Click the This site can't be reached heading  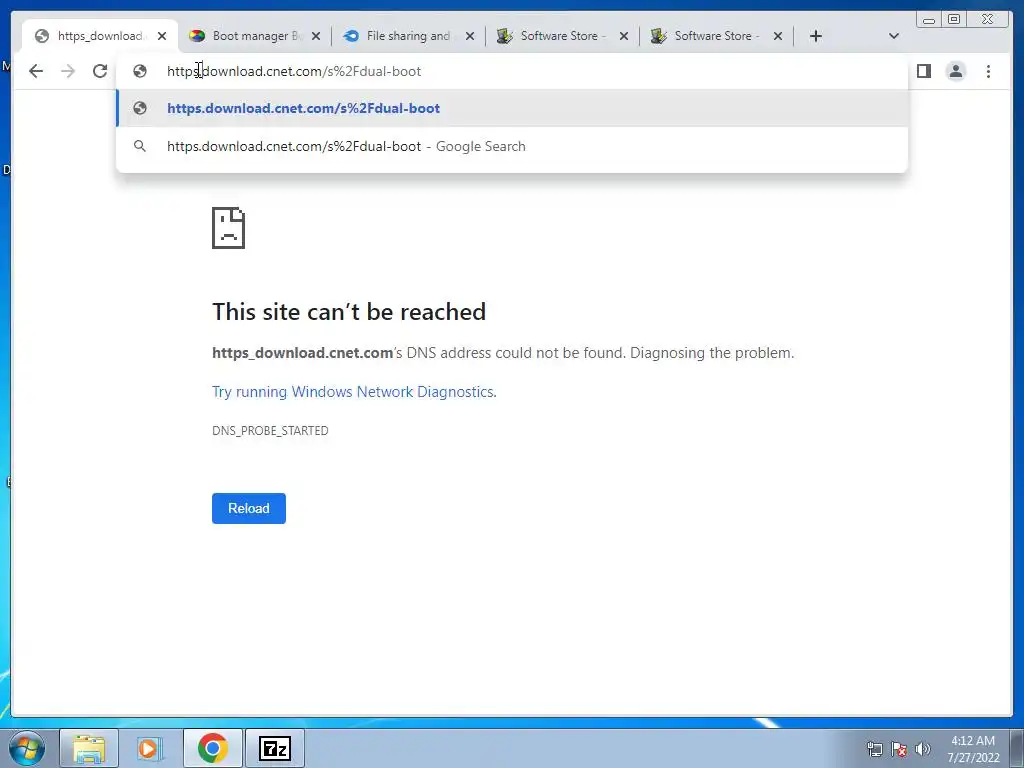click(349, 312)
